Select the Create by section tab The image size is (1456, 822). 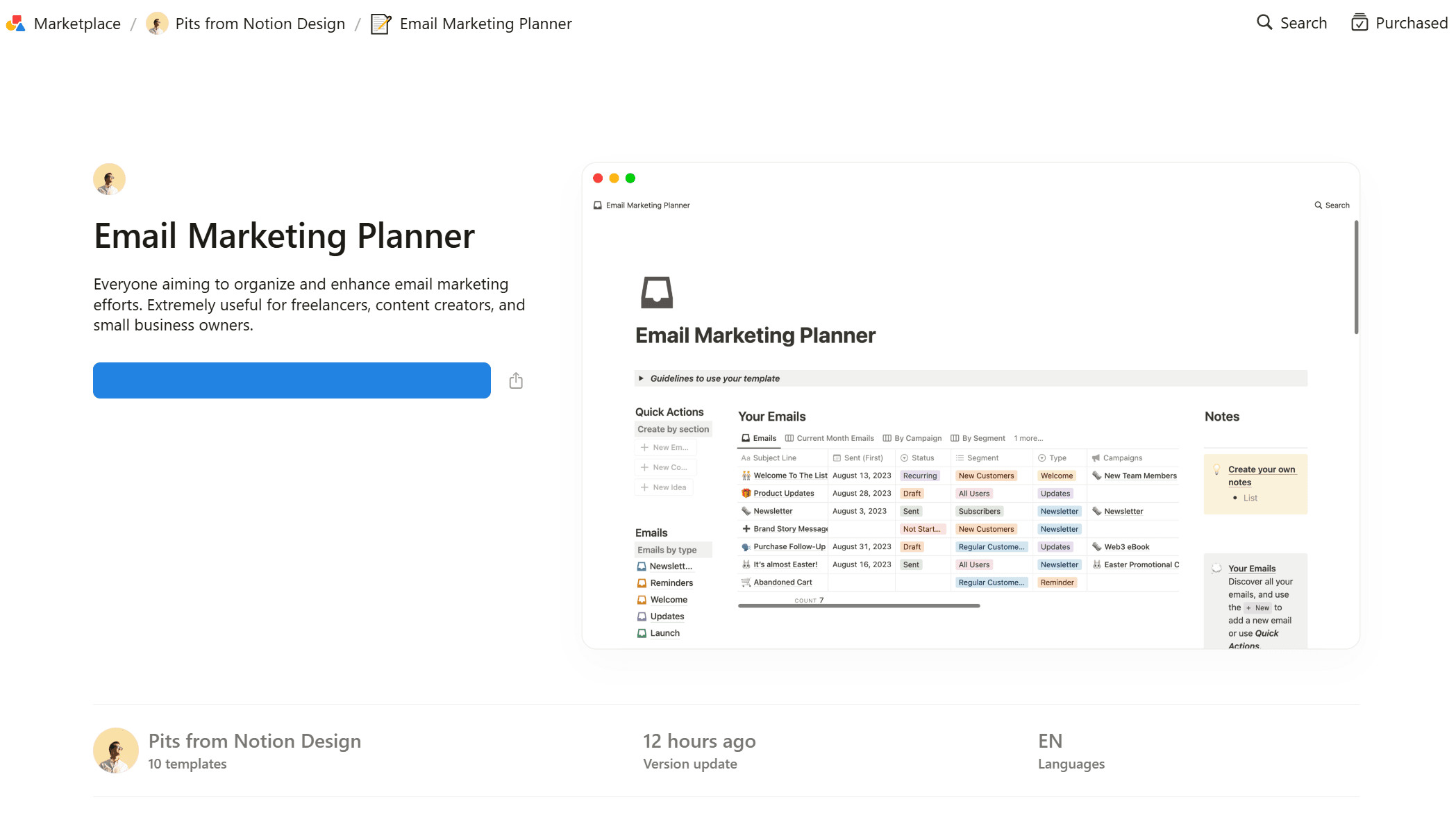(x=673, y=429)
